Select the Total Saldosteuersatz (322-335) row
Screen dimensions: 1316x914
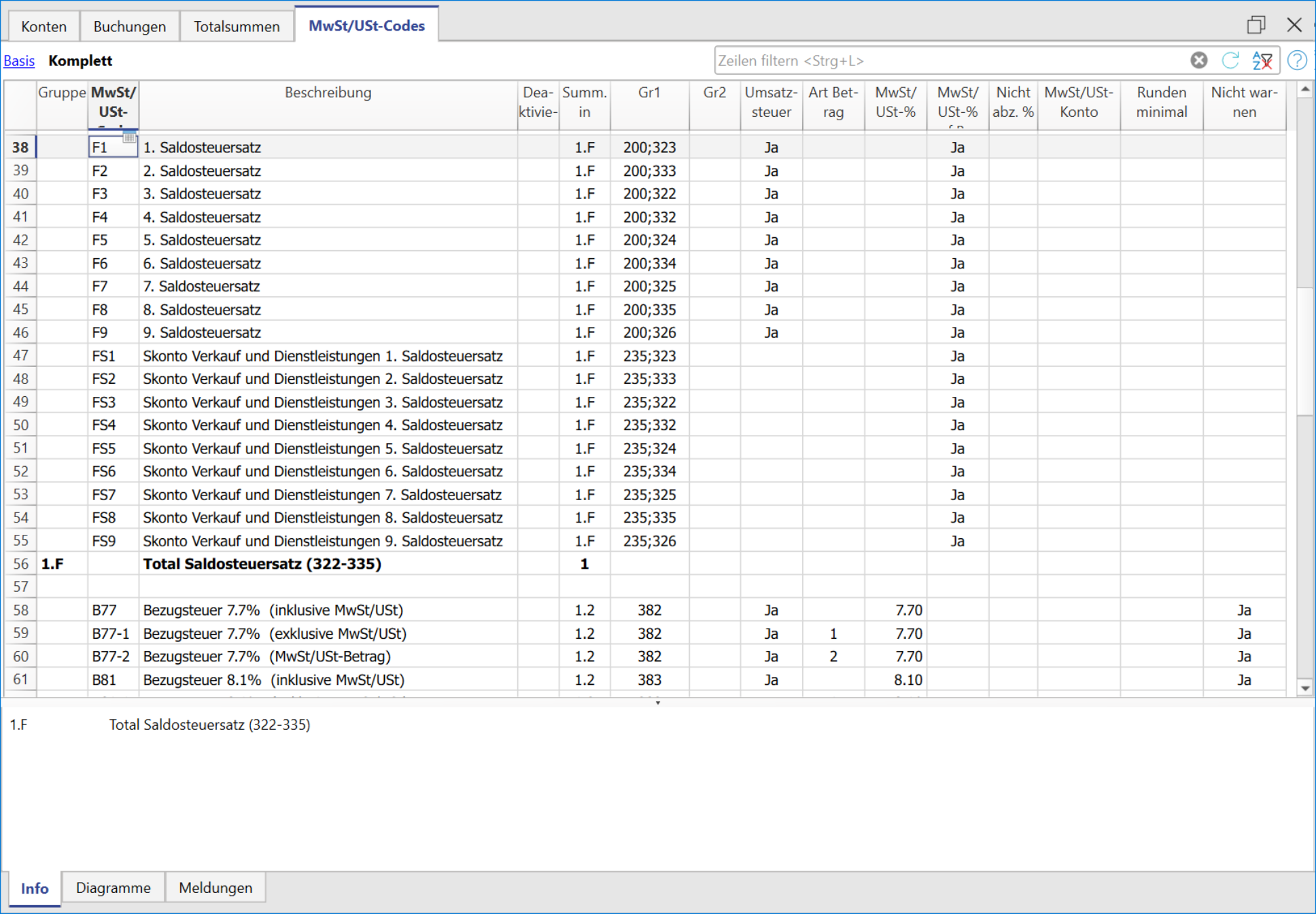(x=262, y=564)
